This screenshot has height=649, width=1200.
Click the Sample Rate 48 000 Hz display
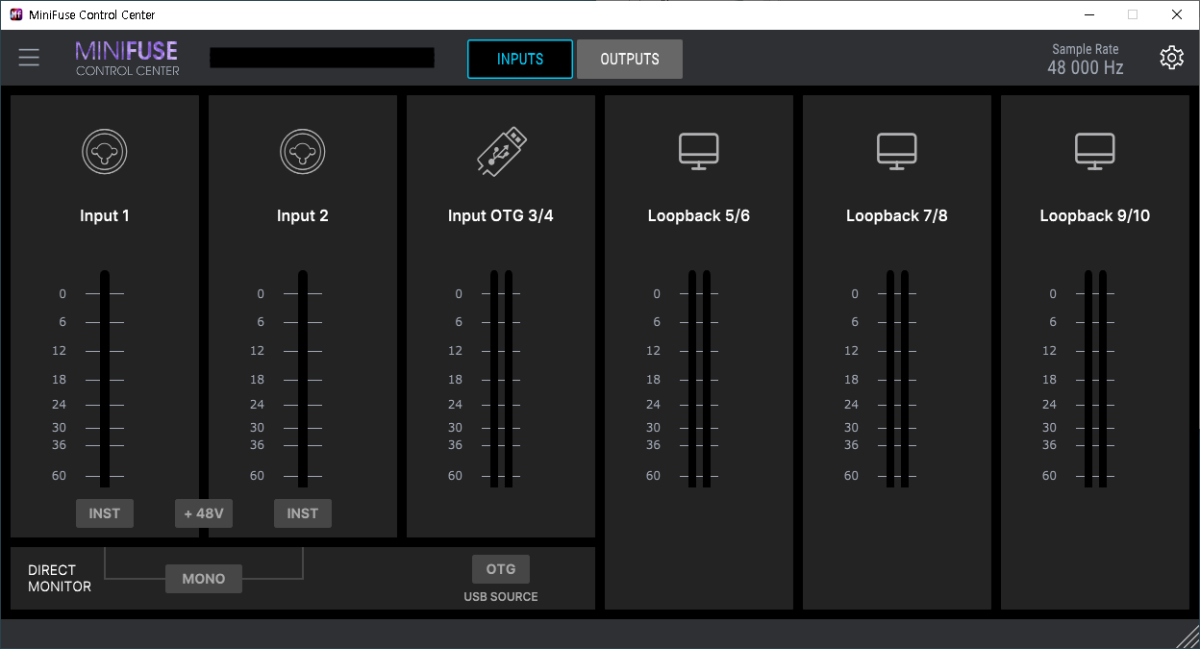(1085, 60)
